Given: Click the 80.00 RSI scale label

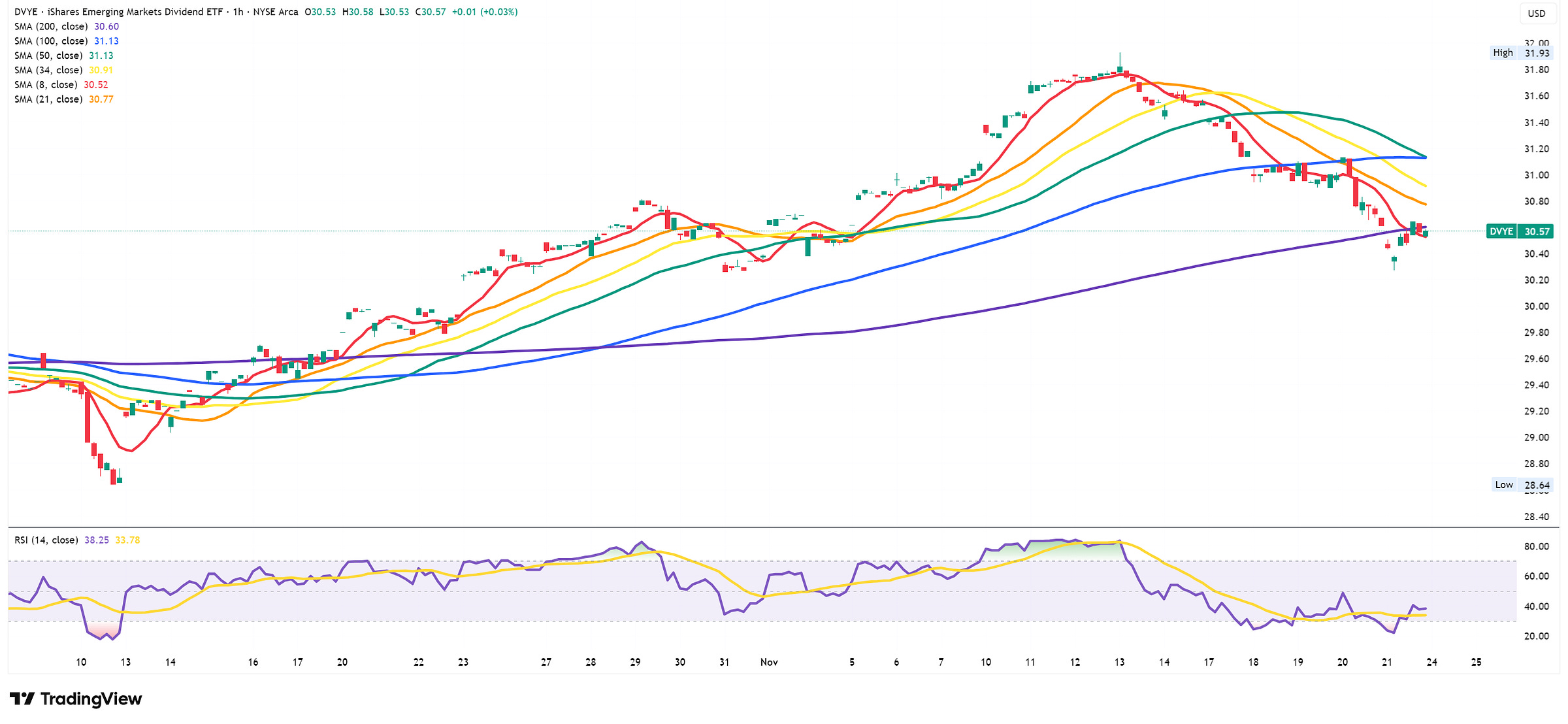Looking at the screenshot, I should click(1536, 546).
